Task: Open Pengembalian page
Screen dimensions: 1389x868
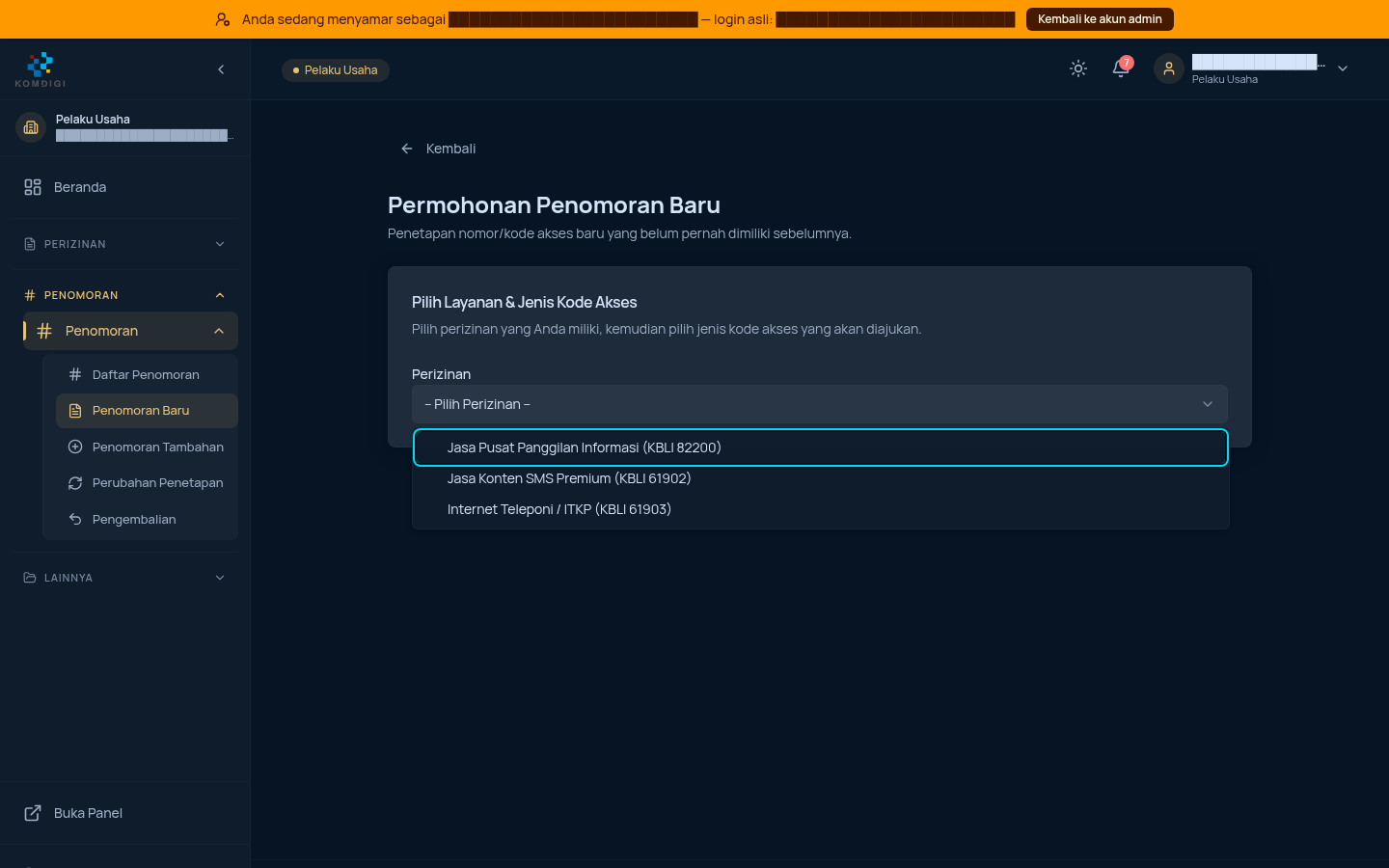Action: pyautogui.click(x=147, y=519)
